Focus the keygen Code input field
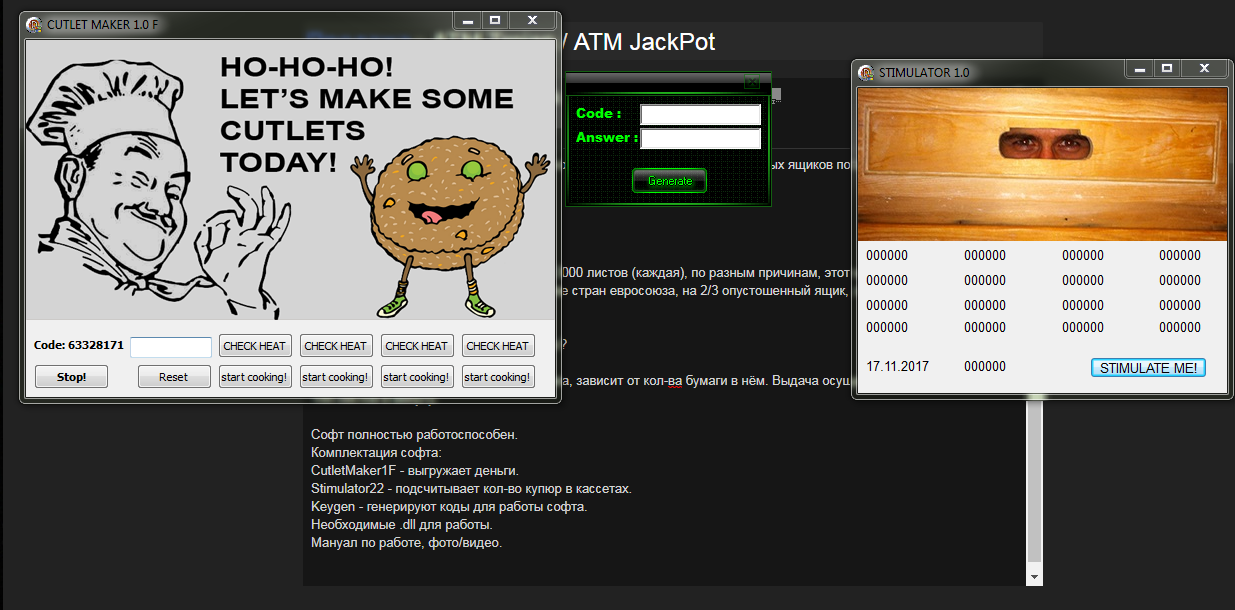Image resolution: width=1235 pixels, height=610 pixels. (700, 115)
